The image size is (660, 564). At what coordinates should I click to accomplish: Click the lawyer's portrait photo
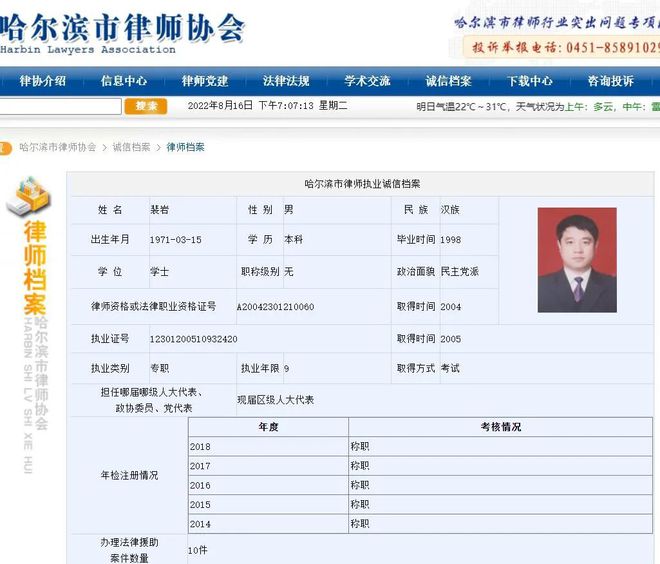(577, 260)
